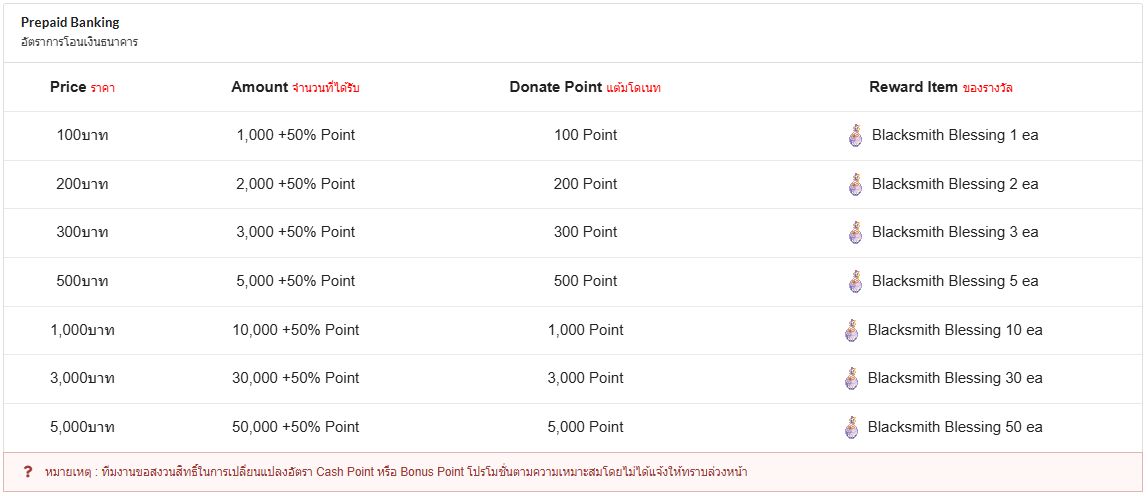The image size is (1146, 494).
Task: Click the Blacksmith Blessing 3 ea potion icon
Action: (x=855, y=233)
